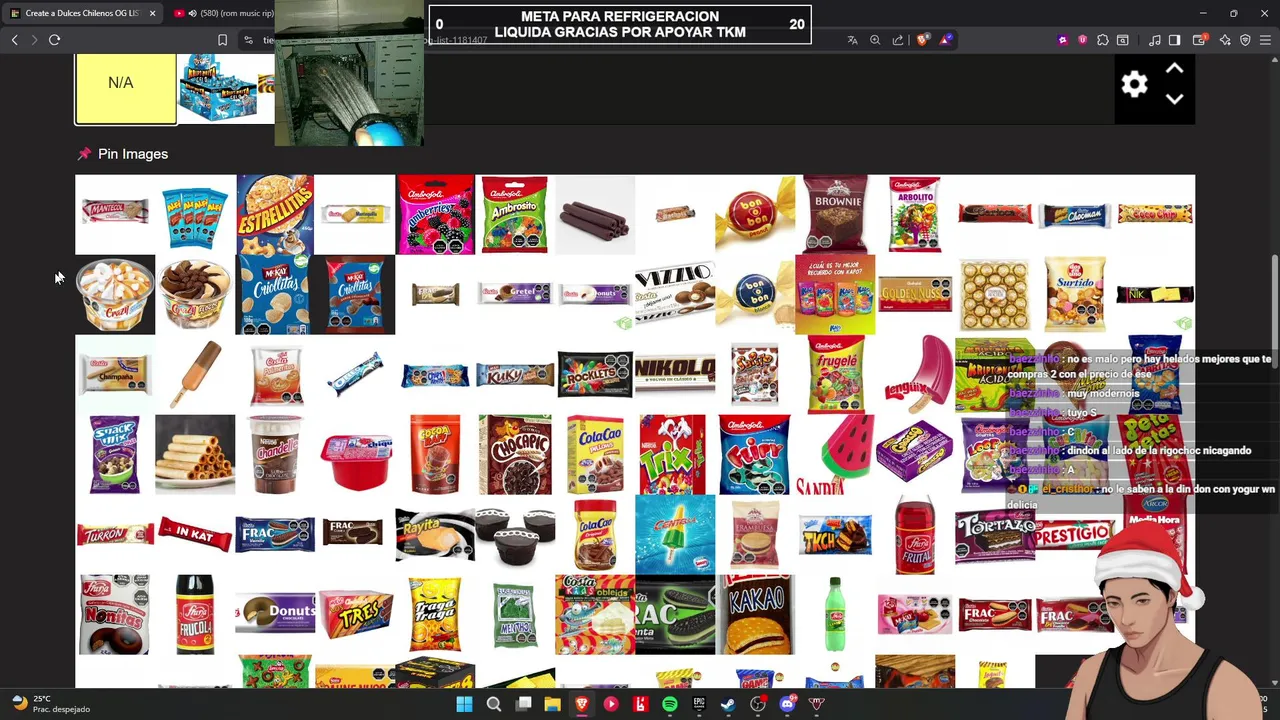
Task: Pick the Rocklets candy image
Action: coord(595,374)
